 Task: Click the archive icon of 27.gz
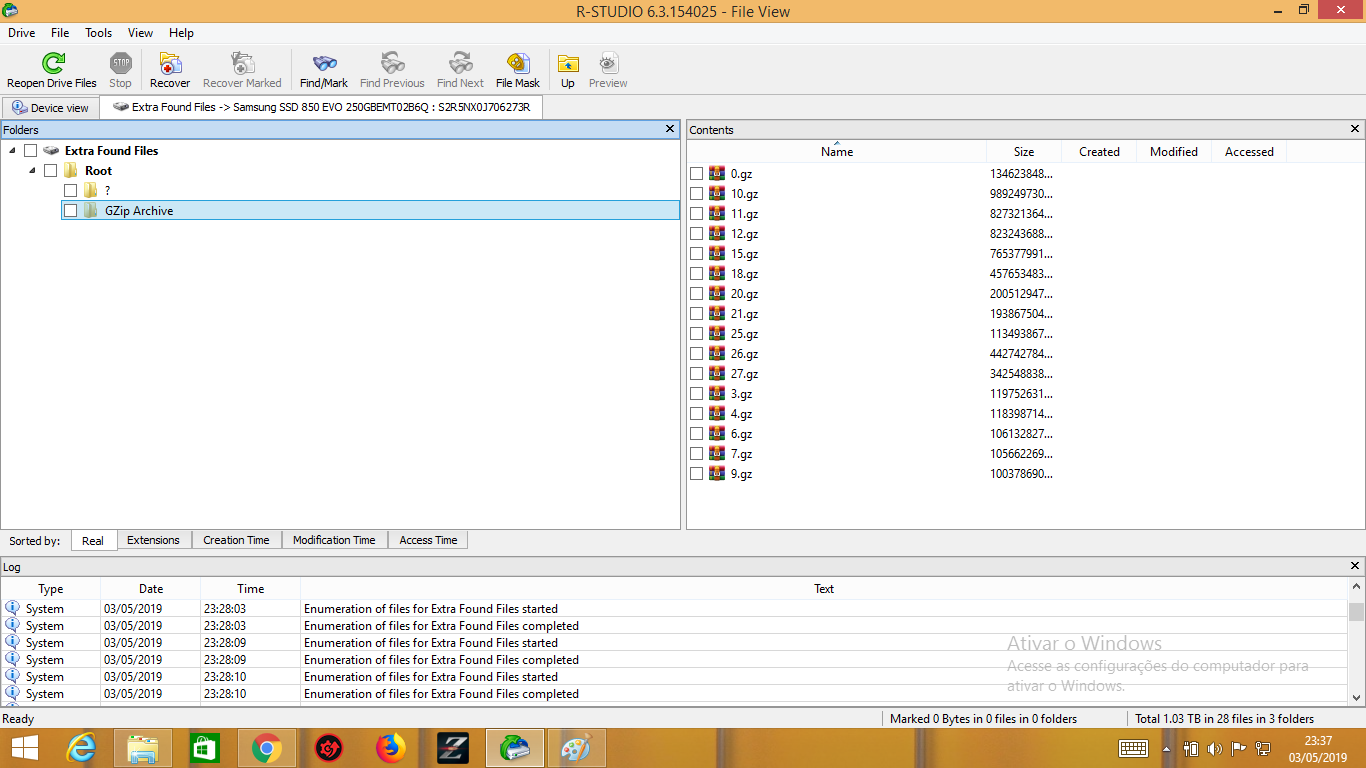click(x=717, y=374)
